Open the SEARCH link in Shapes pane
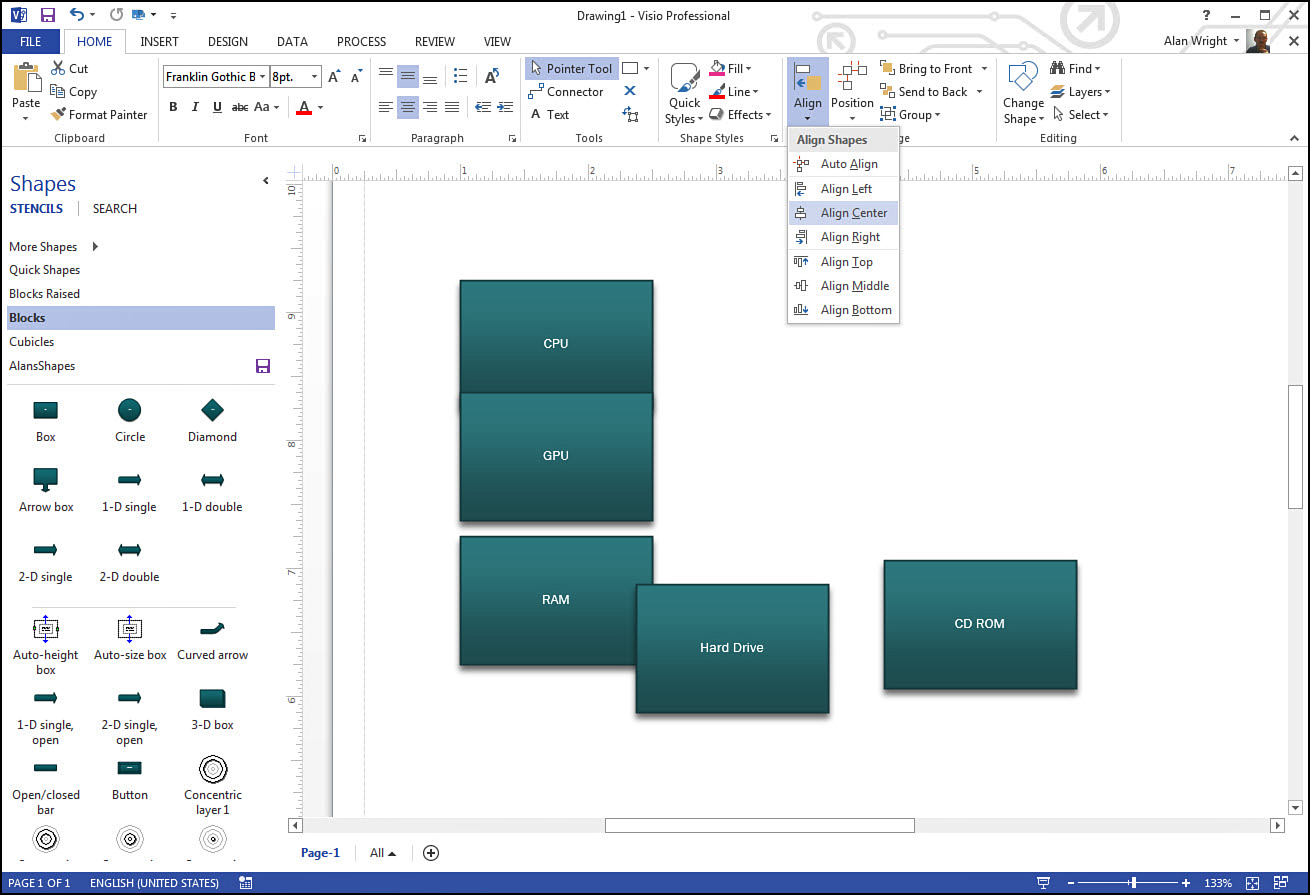The image size is (1310, 895). tap(115, 209)
